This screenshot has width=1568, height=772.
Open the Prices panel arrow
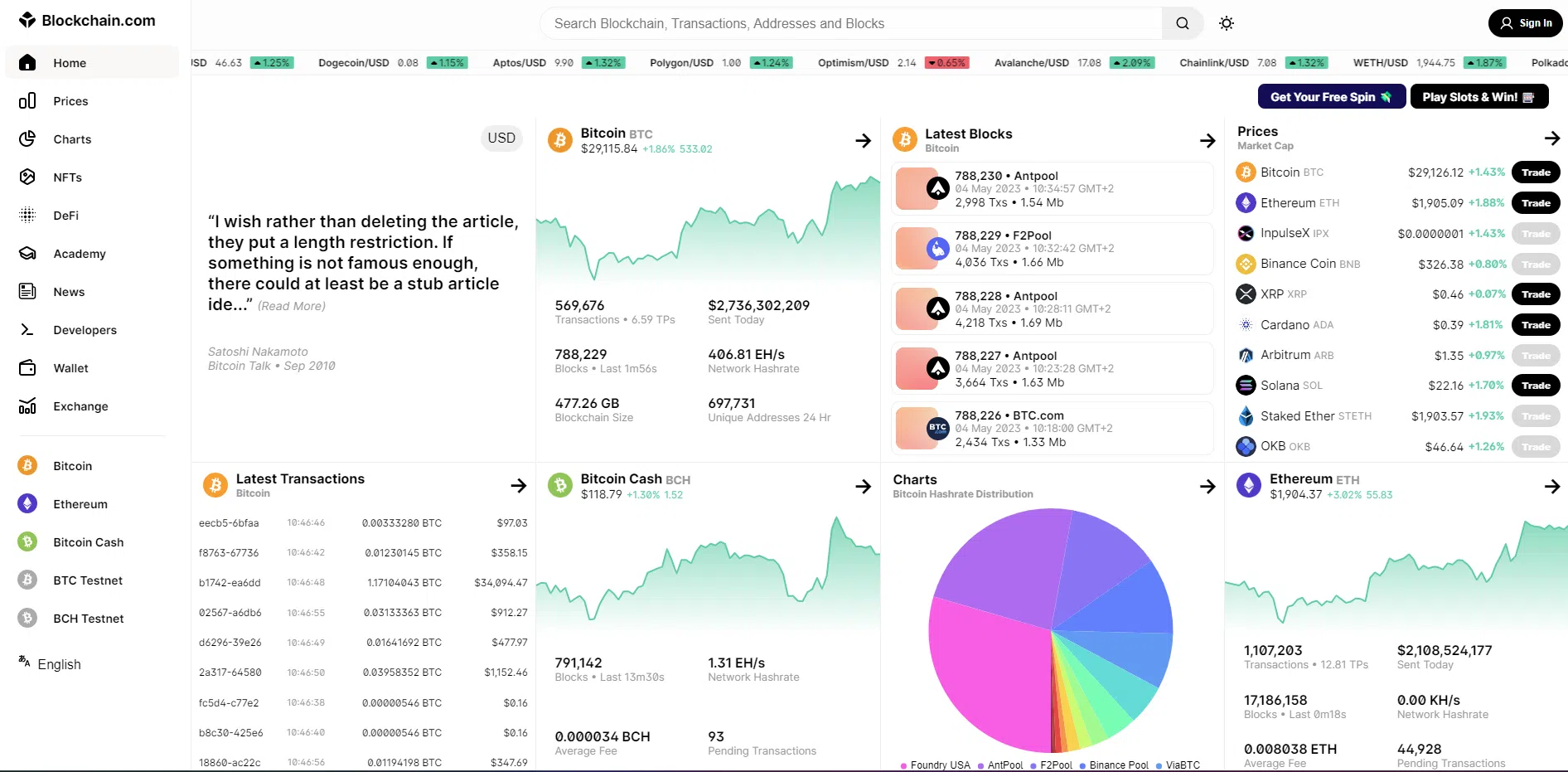tap(1552, 138)
